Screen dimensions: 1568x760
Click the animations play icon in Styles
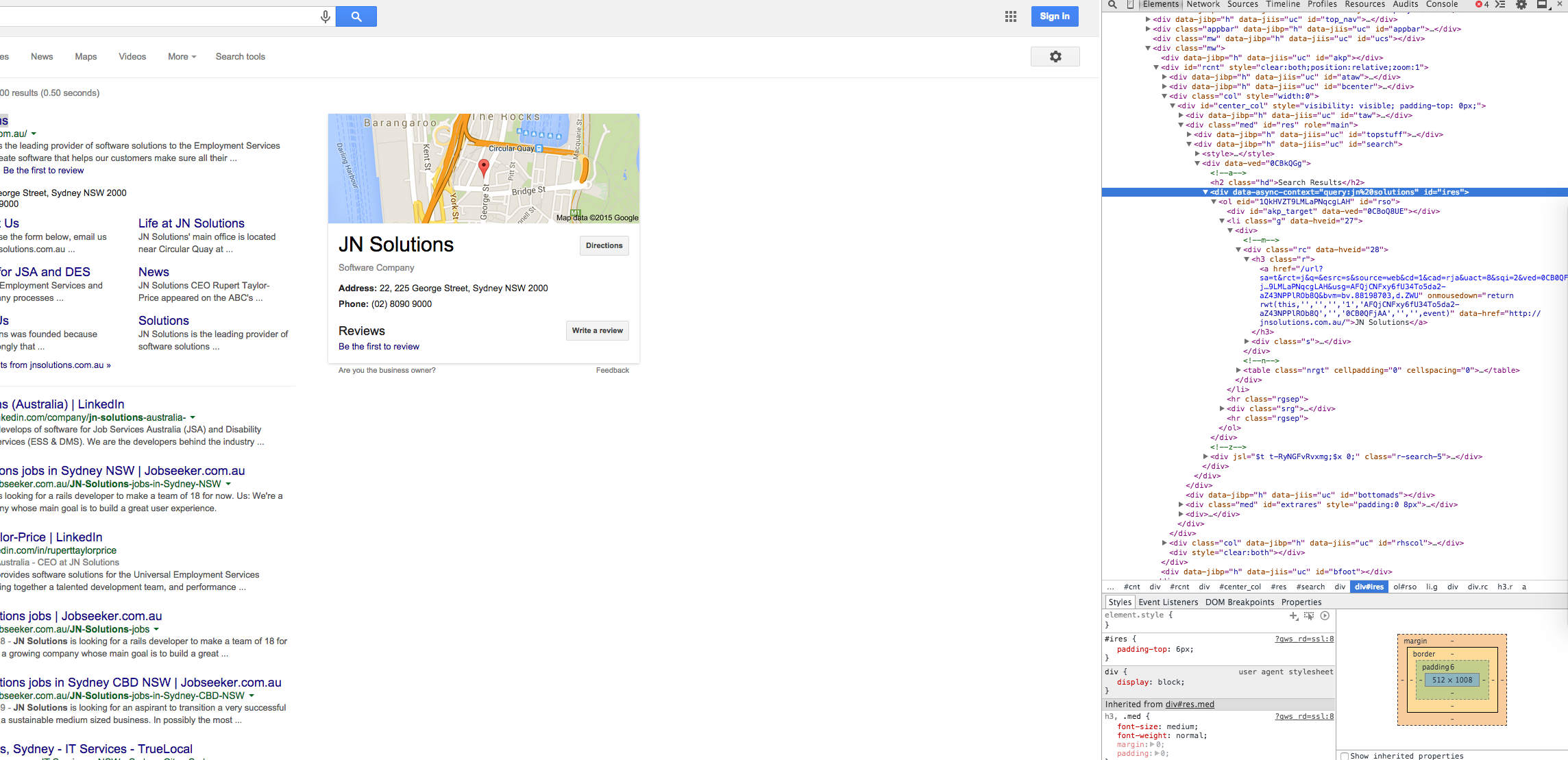pyautogui.click(x=1325, y=615)
